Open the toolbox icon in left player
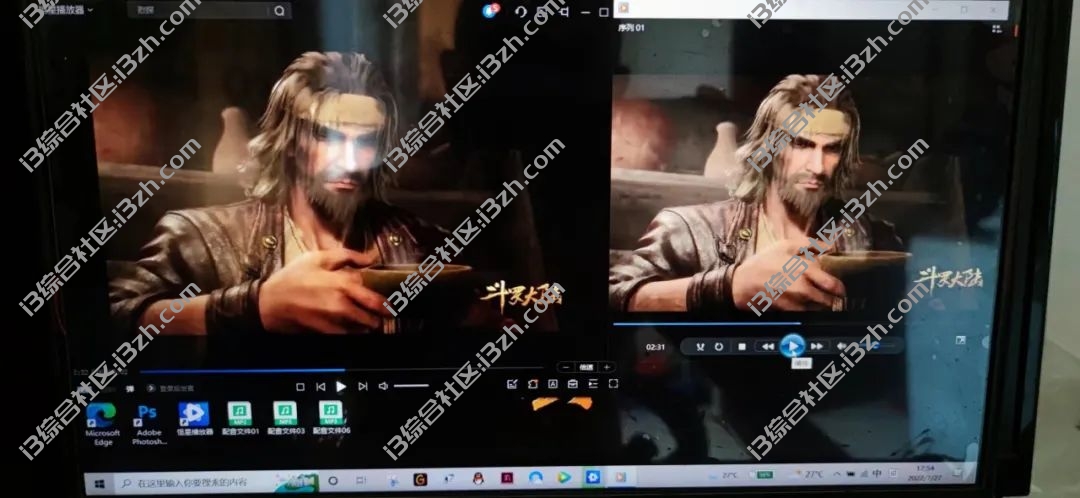This screenshot has width=1080, height=498. pyautogui.click(x=572, y=384)
